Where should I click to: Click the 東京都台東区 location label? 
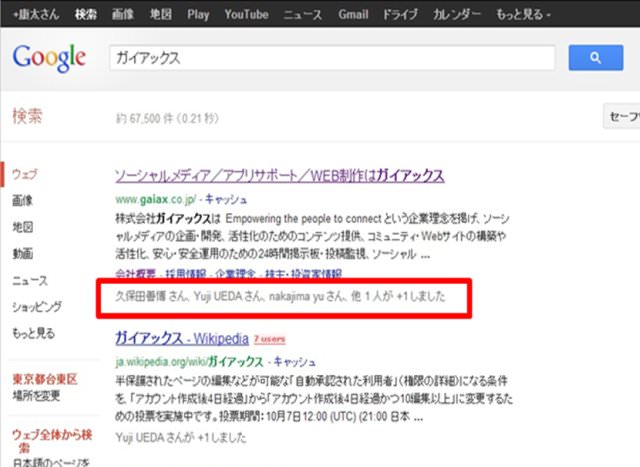pyautogui.click(x=45, y=379)
